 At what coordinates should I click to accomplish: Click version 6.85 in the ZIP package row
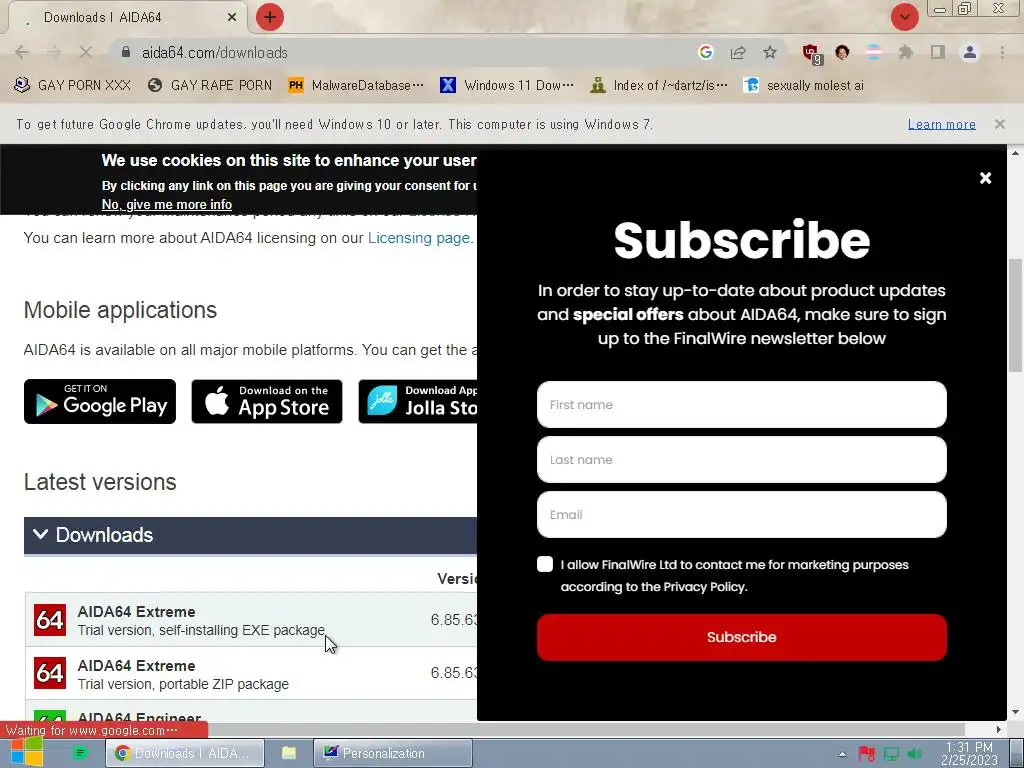453,673
